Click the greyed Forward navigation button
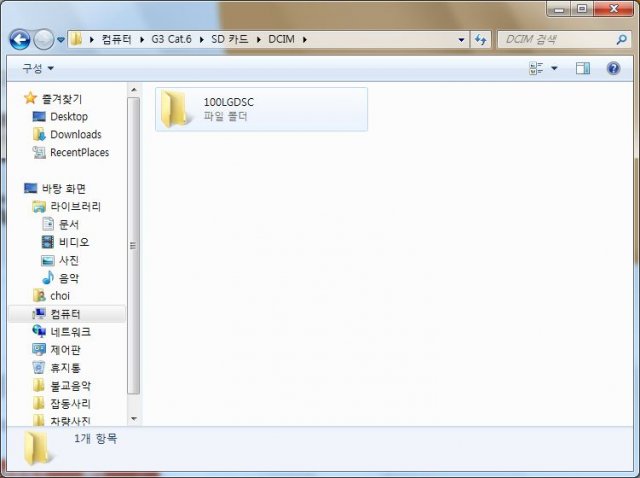This screenshot has width=640, height=478. coord(43,40)
